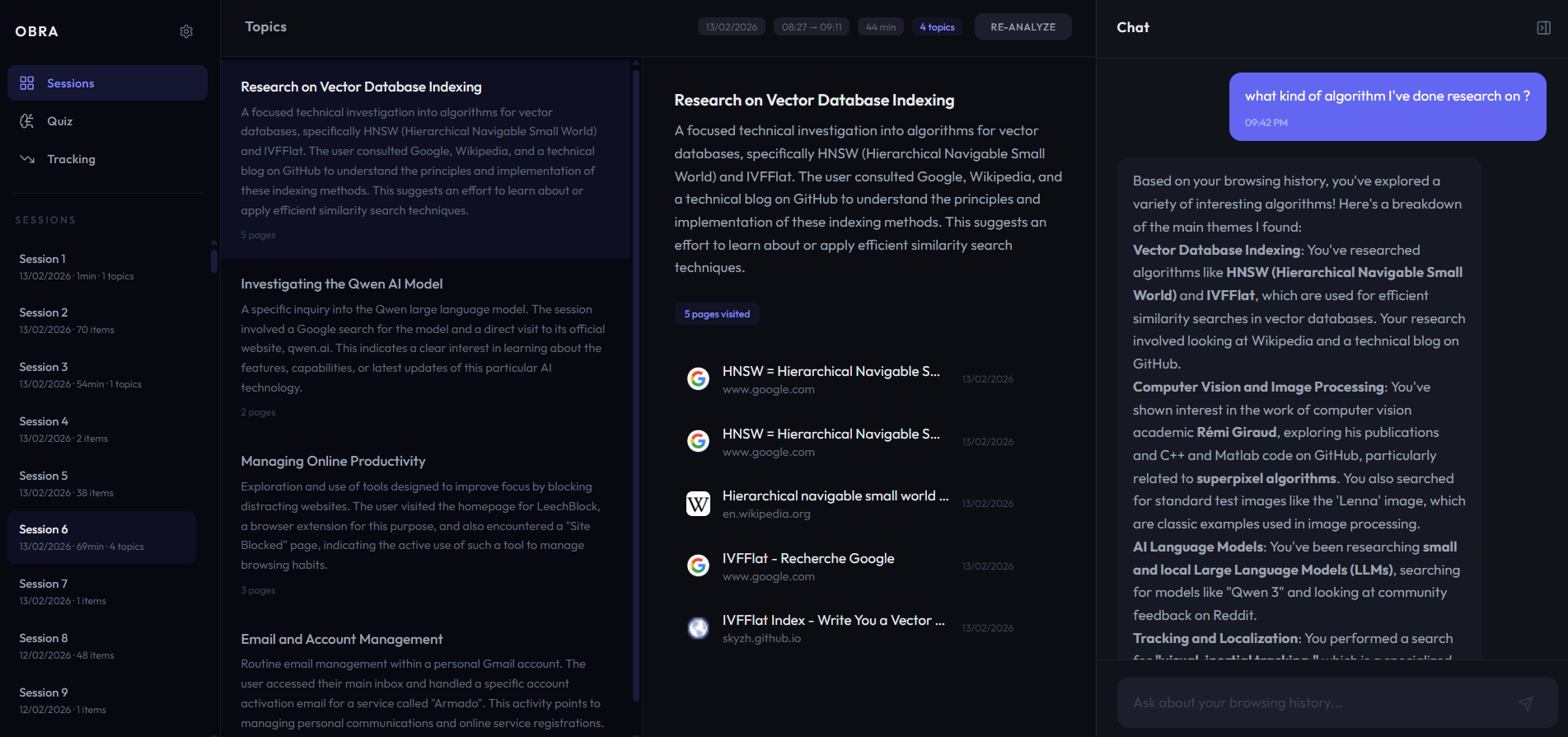Open the Tracking menu item
The height and width of the screenshot is (737, 1568).
107,159
